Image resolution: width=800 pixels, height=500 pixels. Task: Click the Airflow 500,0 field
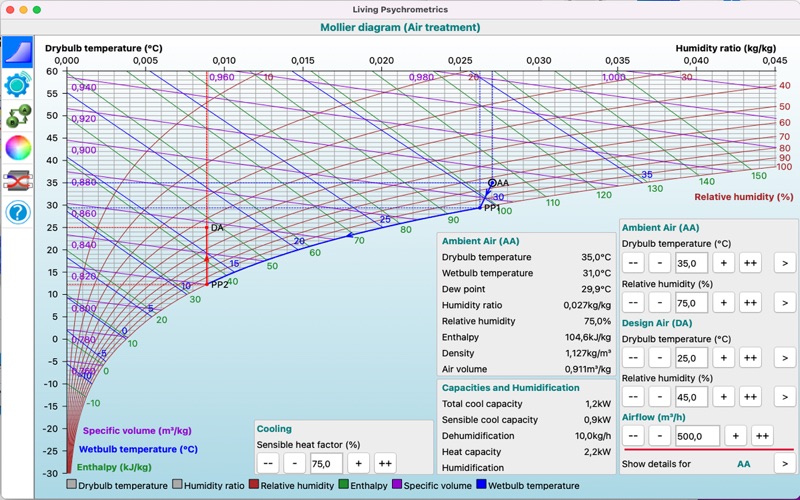point(697,436)
